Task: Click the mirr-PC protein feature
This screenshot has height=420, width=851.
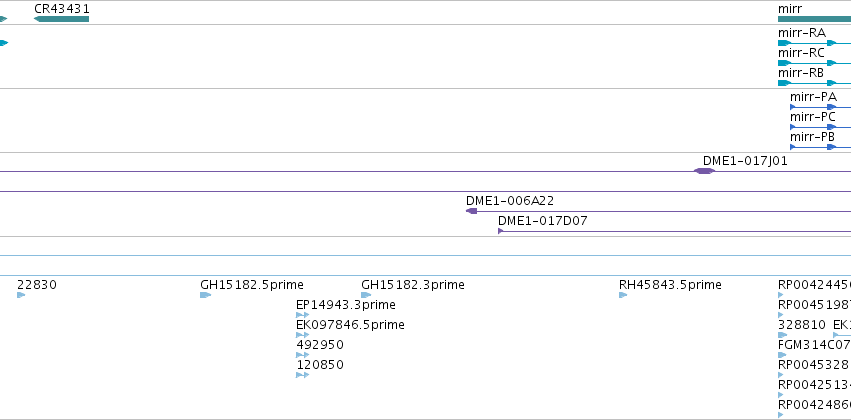Action: tap(820, 127)
